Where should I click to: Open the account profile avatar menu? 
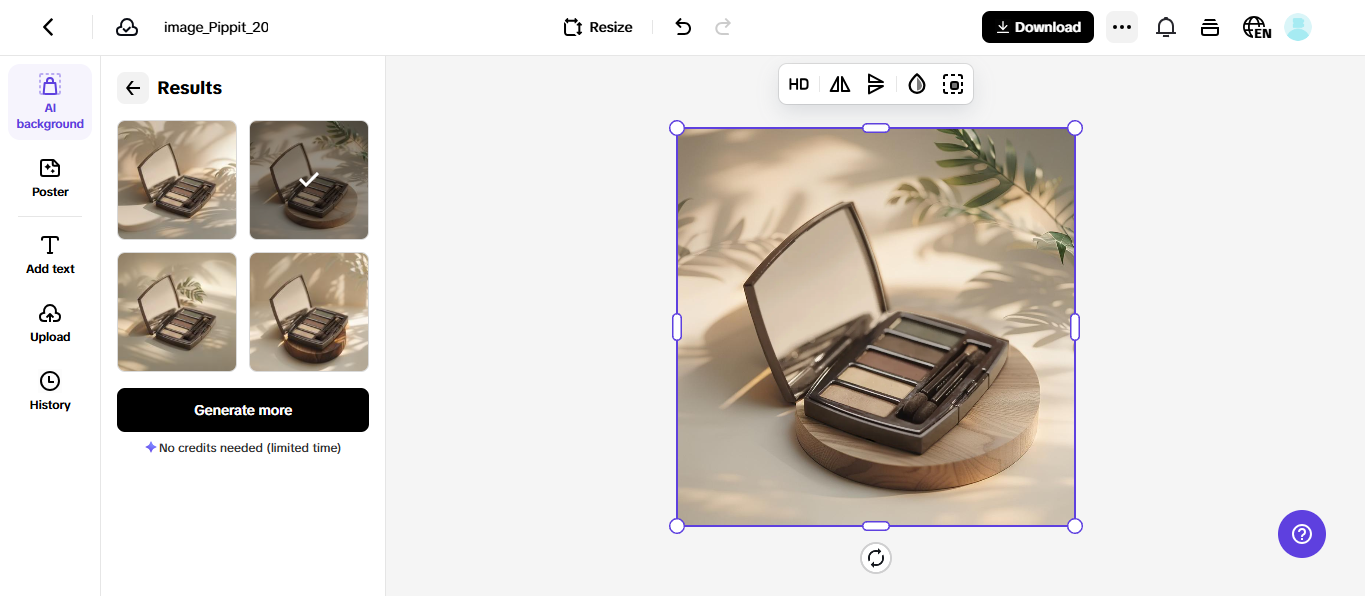click(x=1297, y=27)
